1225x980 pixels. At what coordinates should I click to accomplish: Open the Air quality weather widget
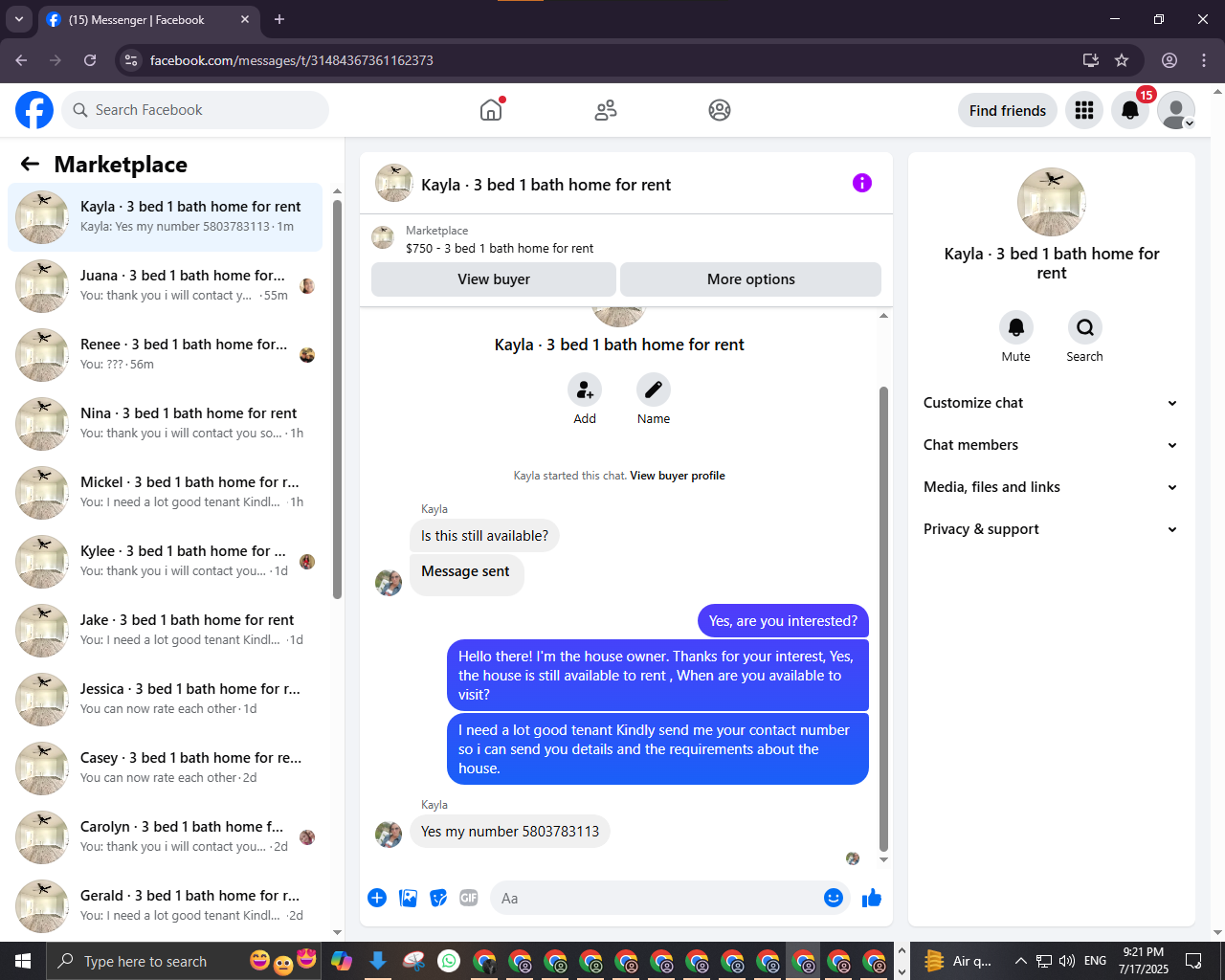[x=958, y=961]
